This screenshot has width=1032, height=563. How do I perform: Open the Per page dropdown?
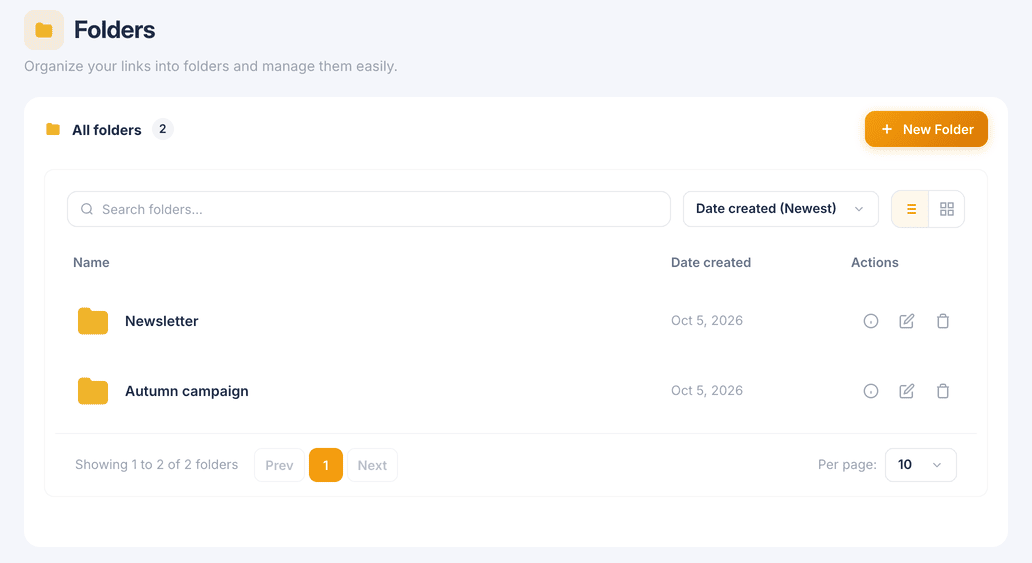(921, 465)
